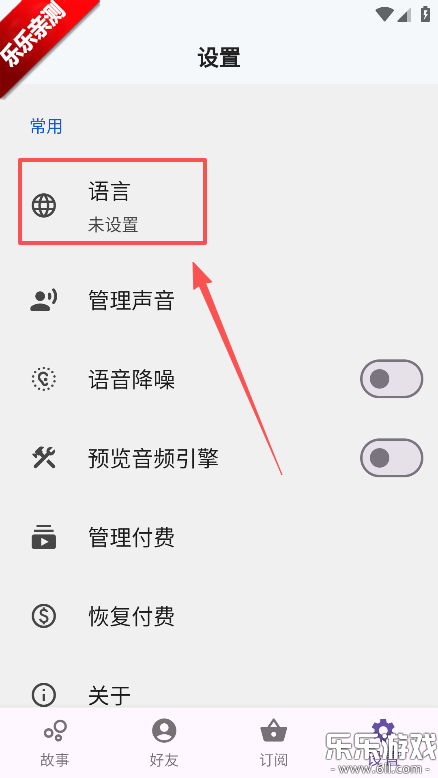
Task: Tap the info icon beside 关于
Action: click(x=44, y=695)
